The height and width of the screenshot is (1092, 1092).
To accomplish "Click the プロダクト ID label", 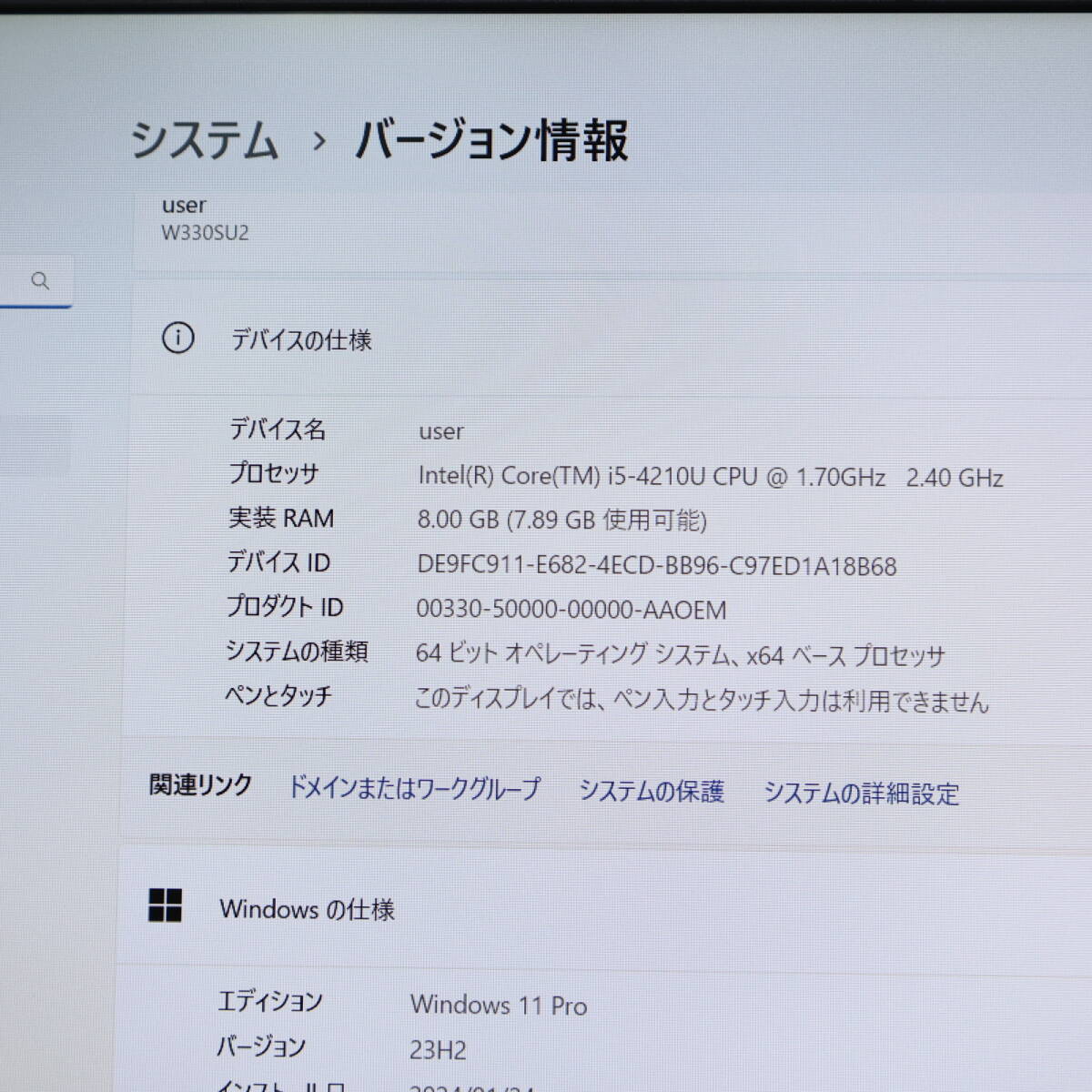I will click(x=285, y=606).
